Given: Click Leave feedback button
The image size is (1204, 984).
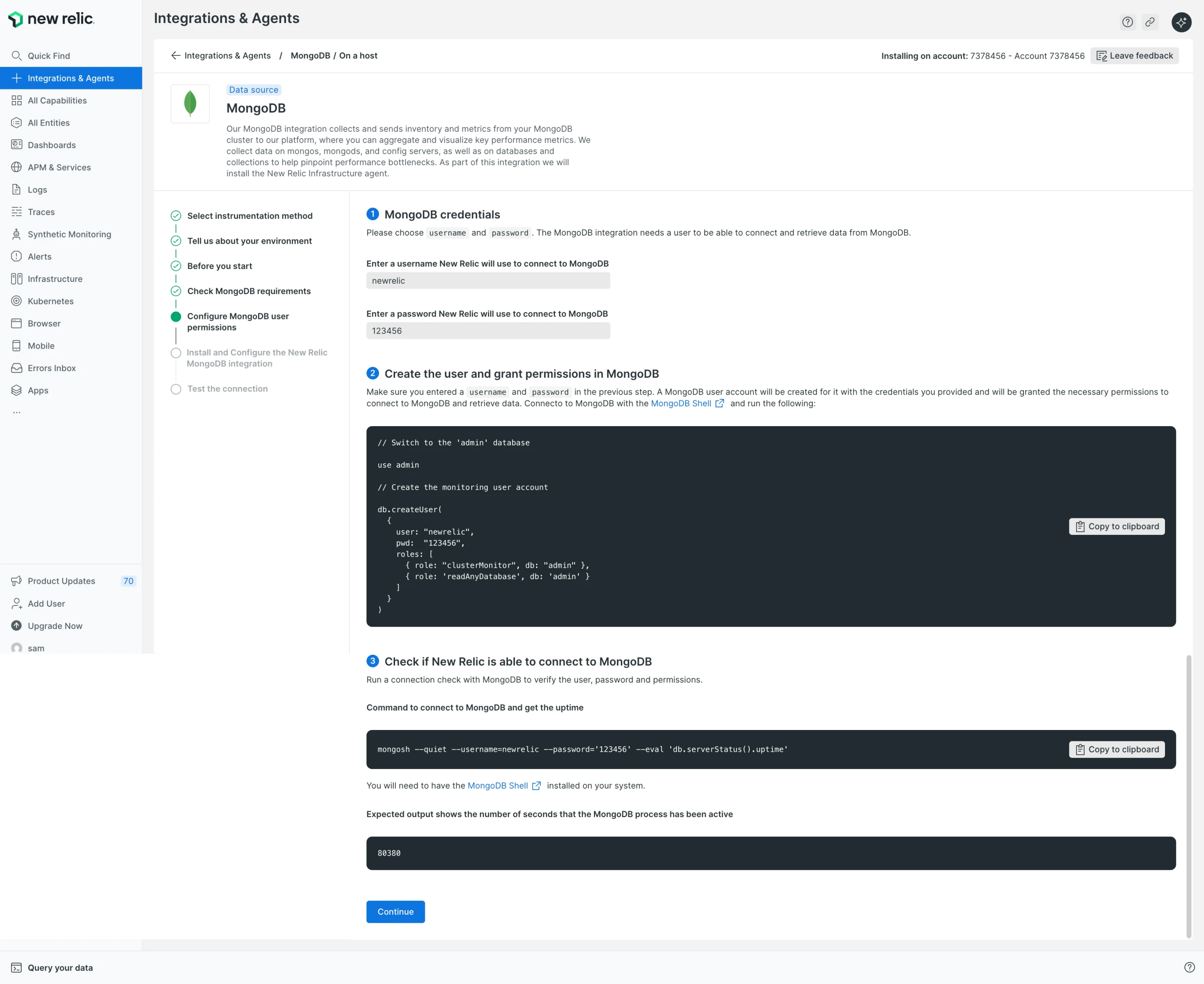Looking at the screenshot, I should point(1134,56).
